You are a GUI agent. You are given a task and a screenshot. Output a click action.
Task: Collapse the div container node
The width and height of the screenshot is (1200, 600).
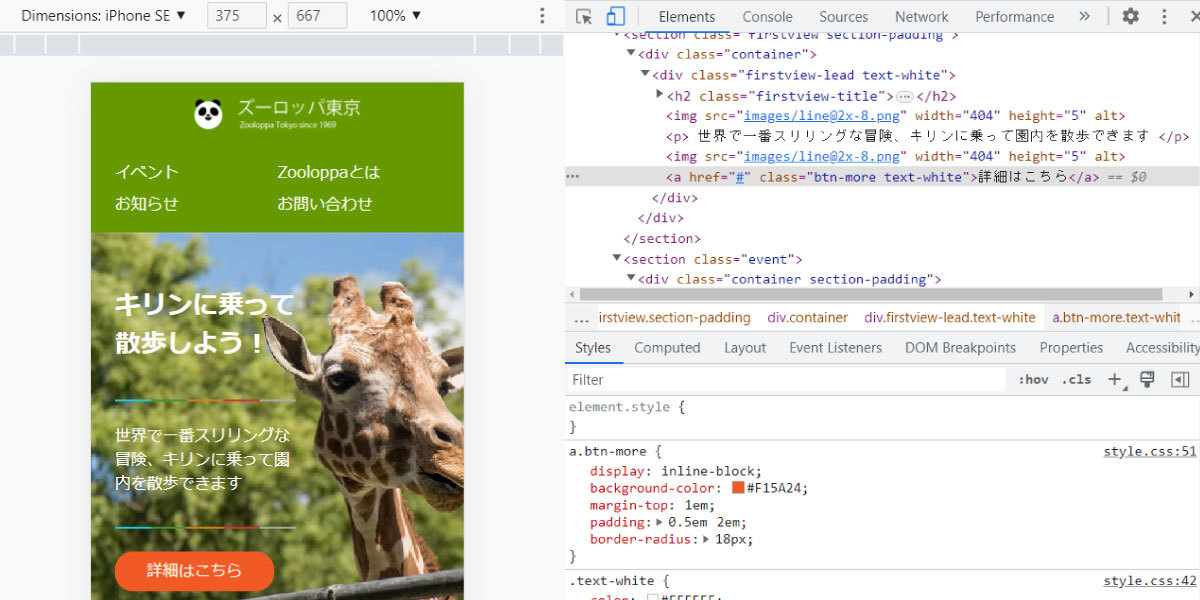pyautogui.click(x=632, y=54)
